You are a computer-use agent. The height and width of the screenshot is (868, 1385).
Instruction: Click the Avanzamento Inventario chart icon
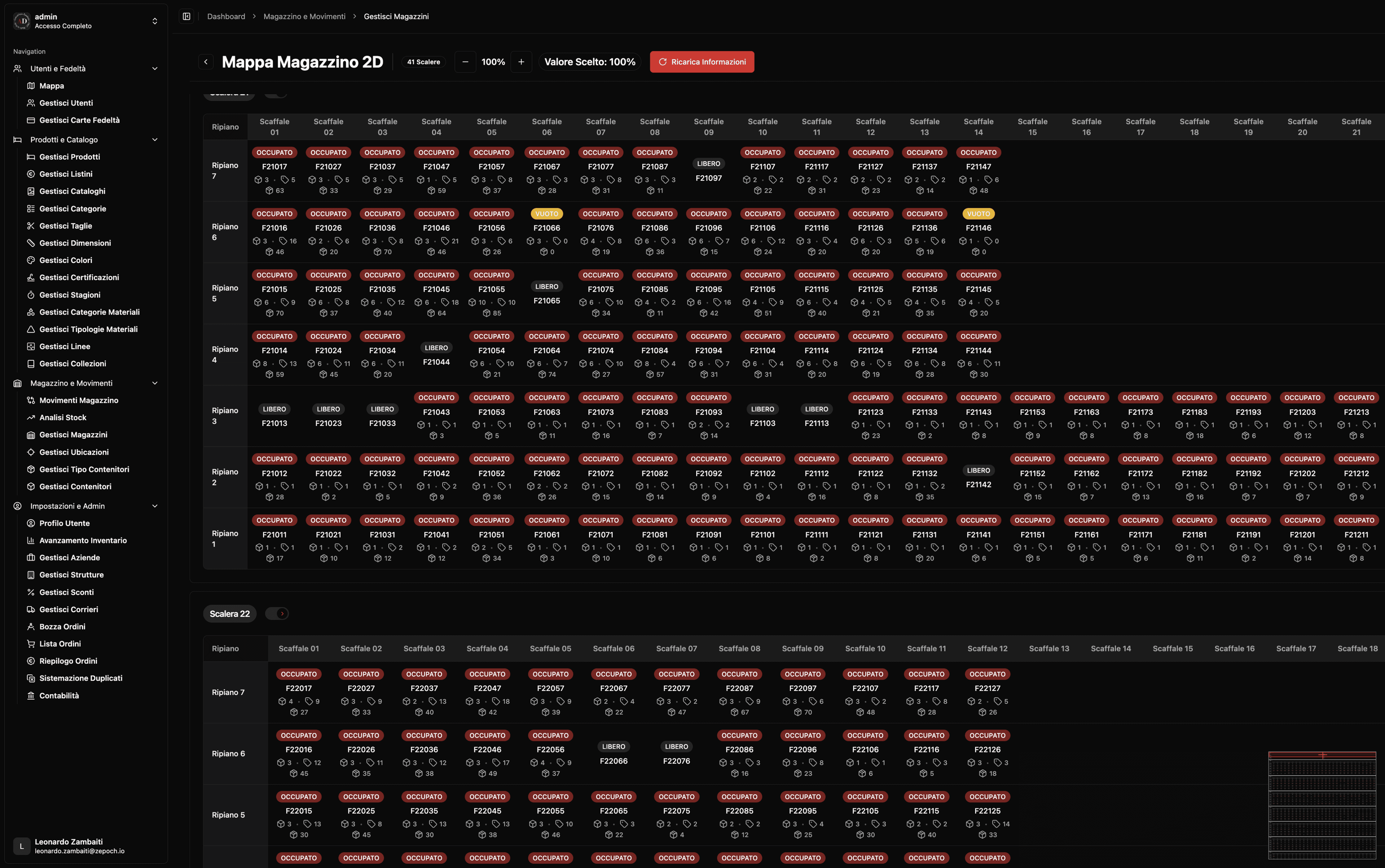click(x=31, y=540)
